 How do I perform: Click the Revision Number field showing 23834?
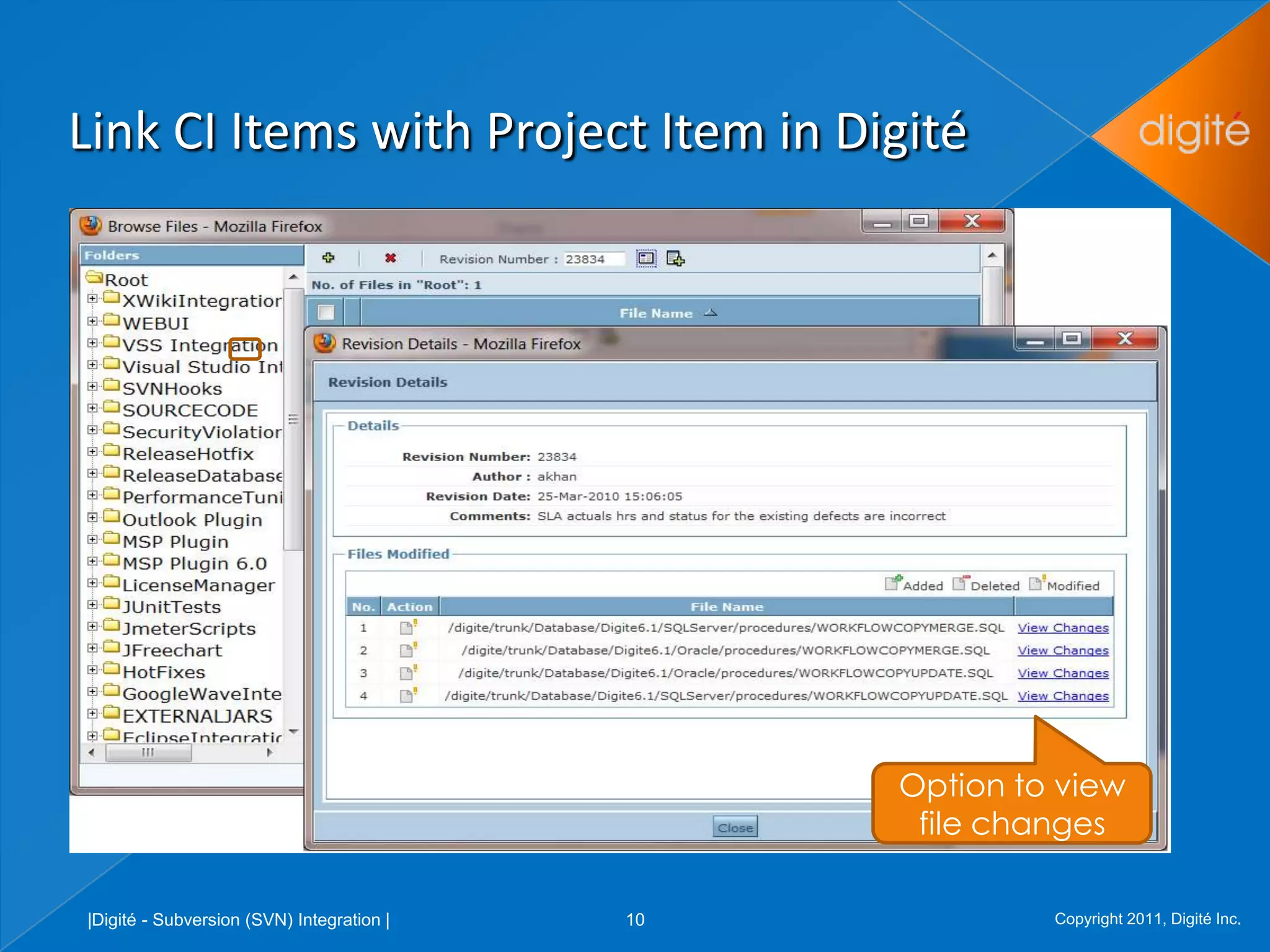[x=593, y=259]
